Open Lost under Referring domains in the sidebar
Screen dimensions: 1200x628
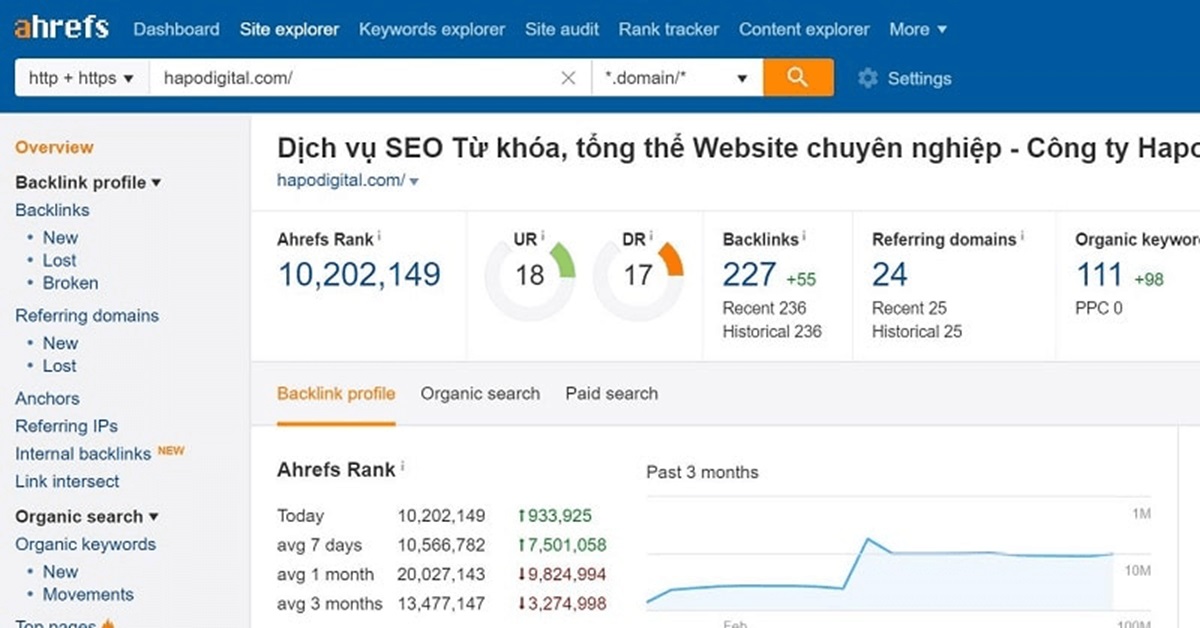(59, 366)
